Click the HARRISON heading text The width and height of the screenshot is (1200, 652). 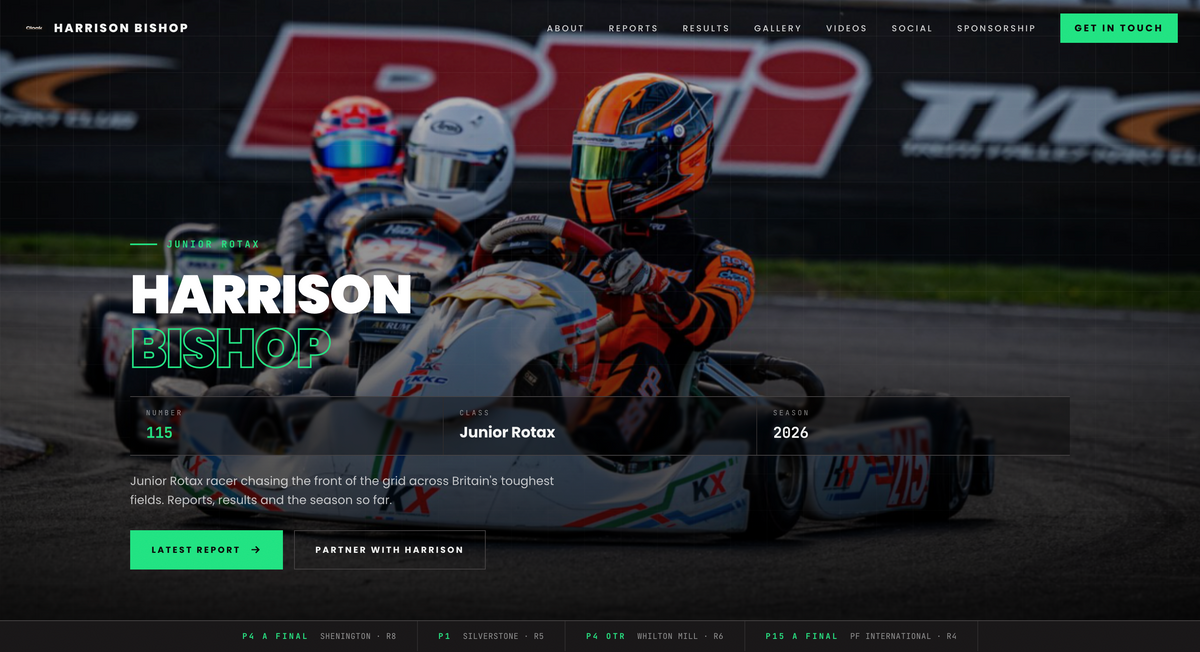click(x=271, y=295)
